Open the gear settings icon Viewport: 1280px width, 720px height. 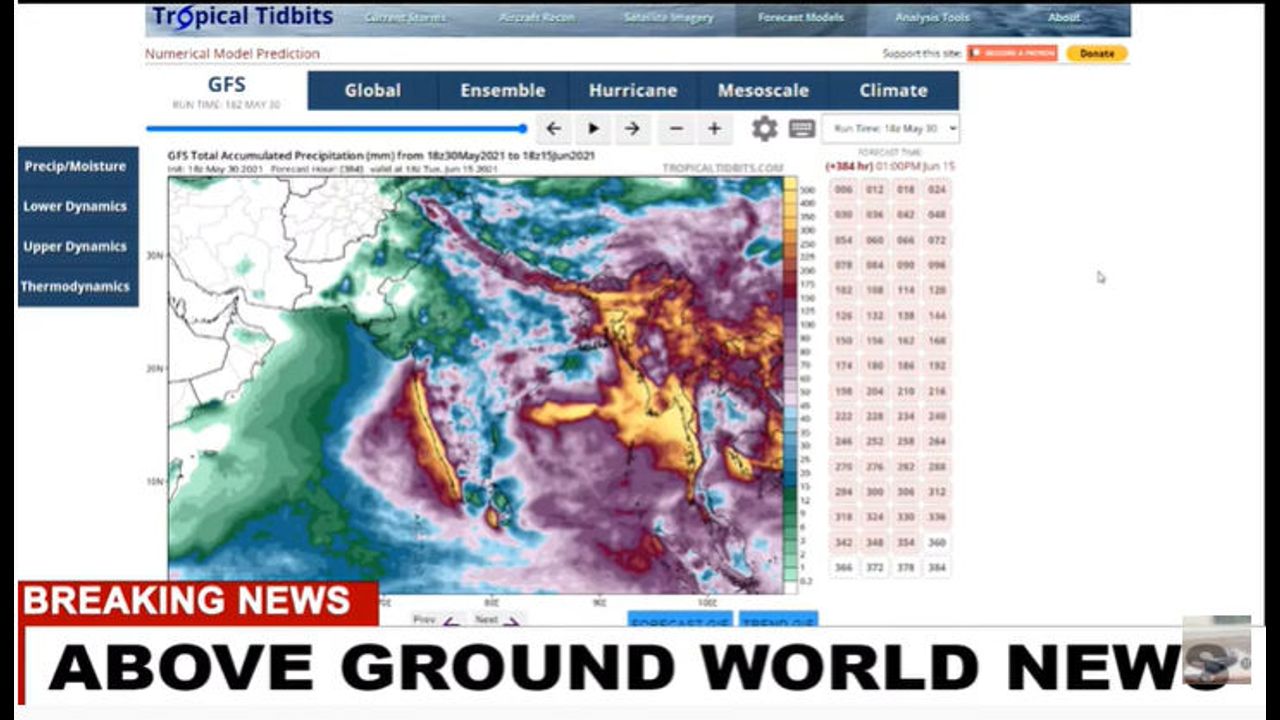click(764, 128)
